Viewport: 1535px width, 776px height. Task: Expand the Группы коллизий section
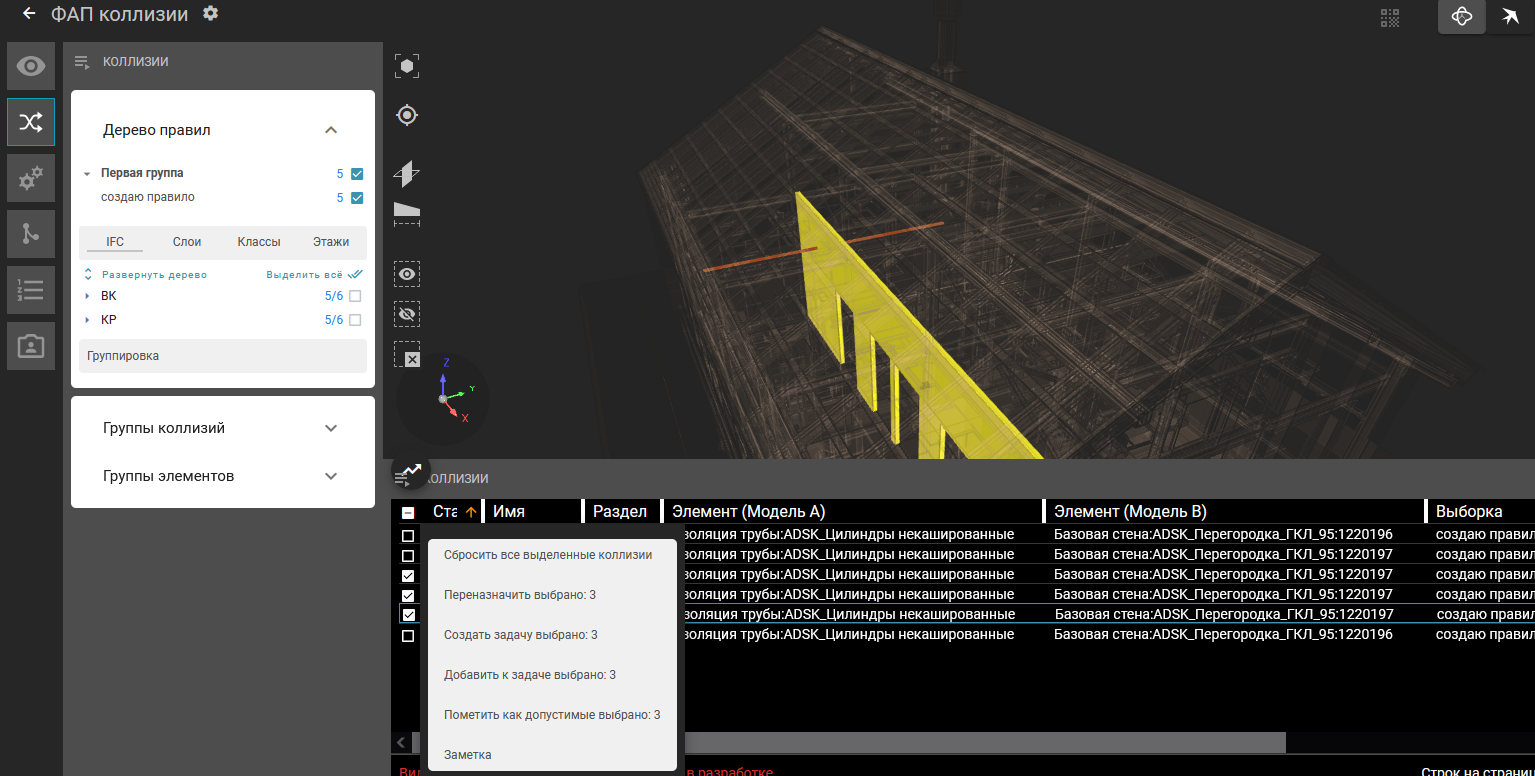pyautogui.click(x=331, y=428)
